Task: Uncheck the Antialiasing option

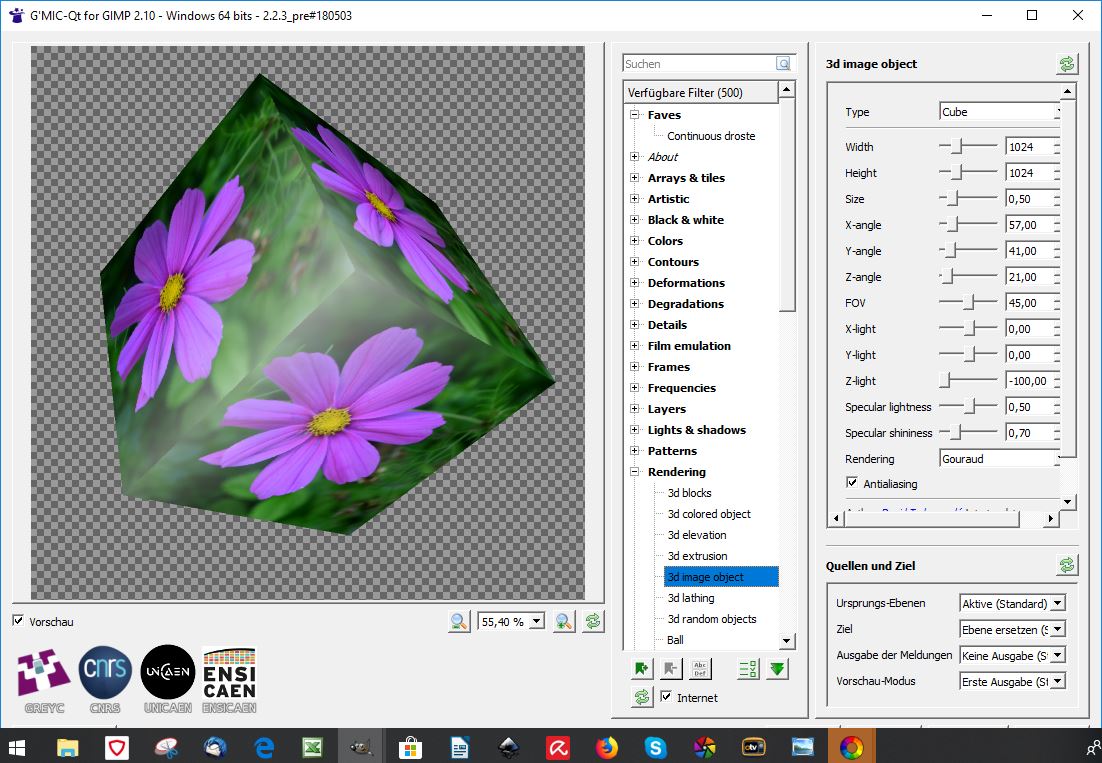Action: point(852,483)
